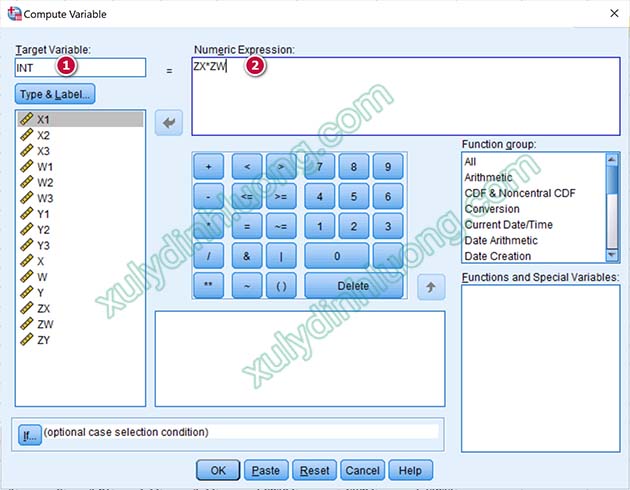Viewport: 630px width, 490px height.
Task: Click number 9 on the keypad
Action: click(x=388, y=166)
